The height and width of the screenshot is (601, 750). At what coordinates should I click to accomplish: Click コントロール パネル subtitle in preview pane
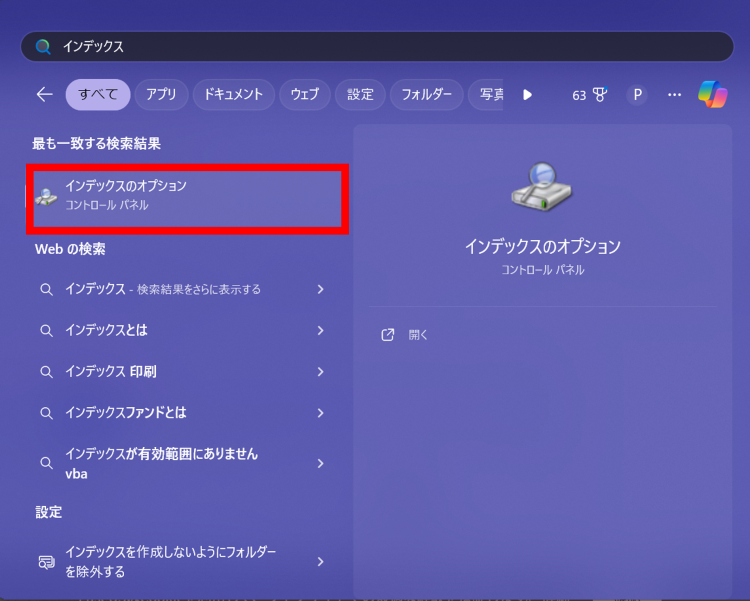tap(542, 270)
